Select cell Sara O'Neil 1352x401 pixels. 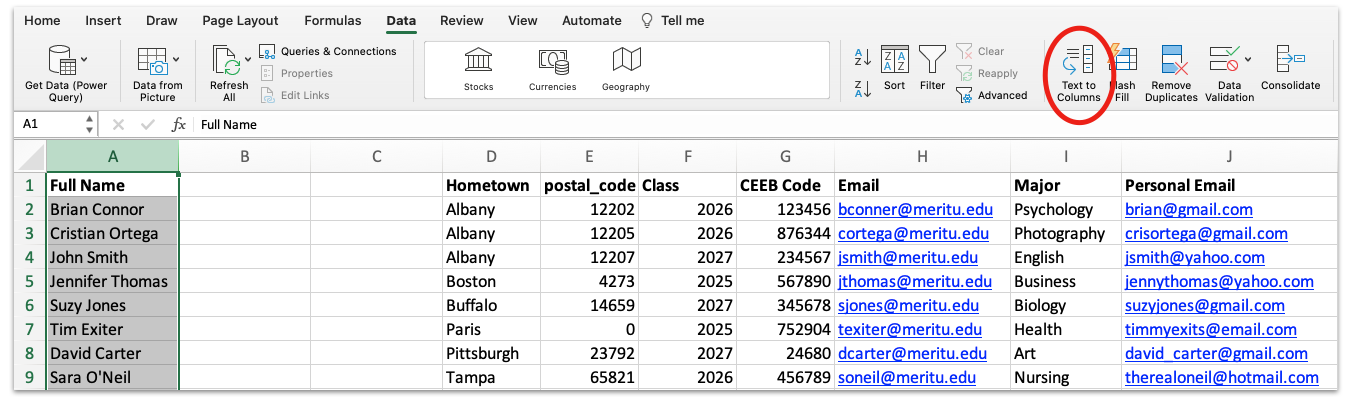(113, 378)
